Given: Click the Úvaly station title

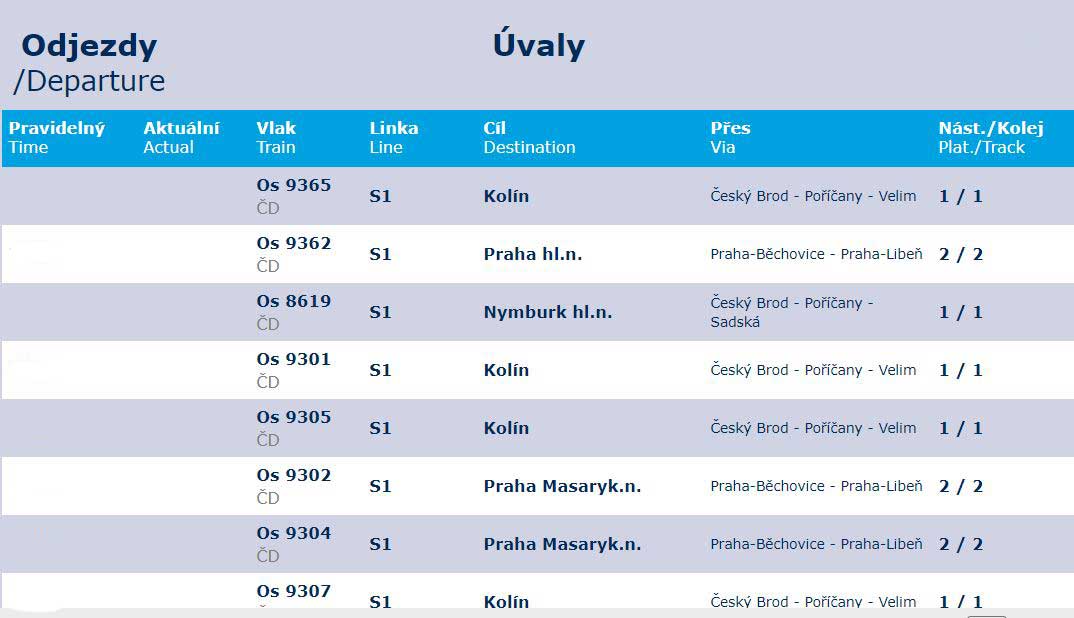Looking at the screenshot, I should click(539, 45).
